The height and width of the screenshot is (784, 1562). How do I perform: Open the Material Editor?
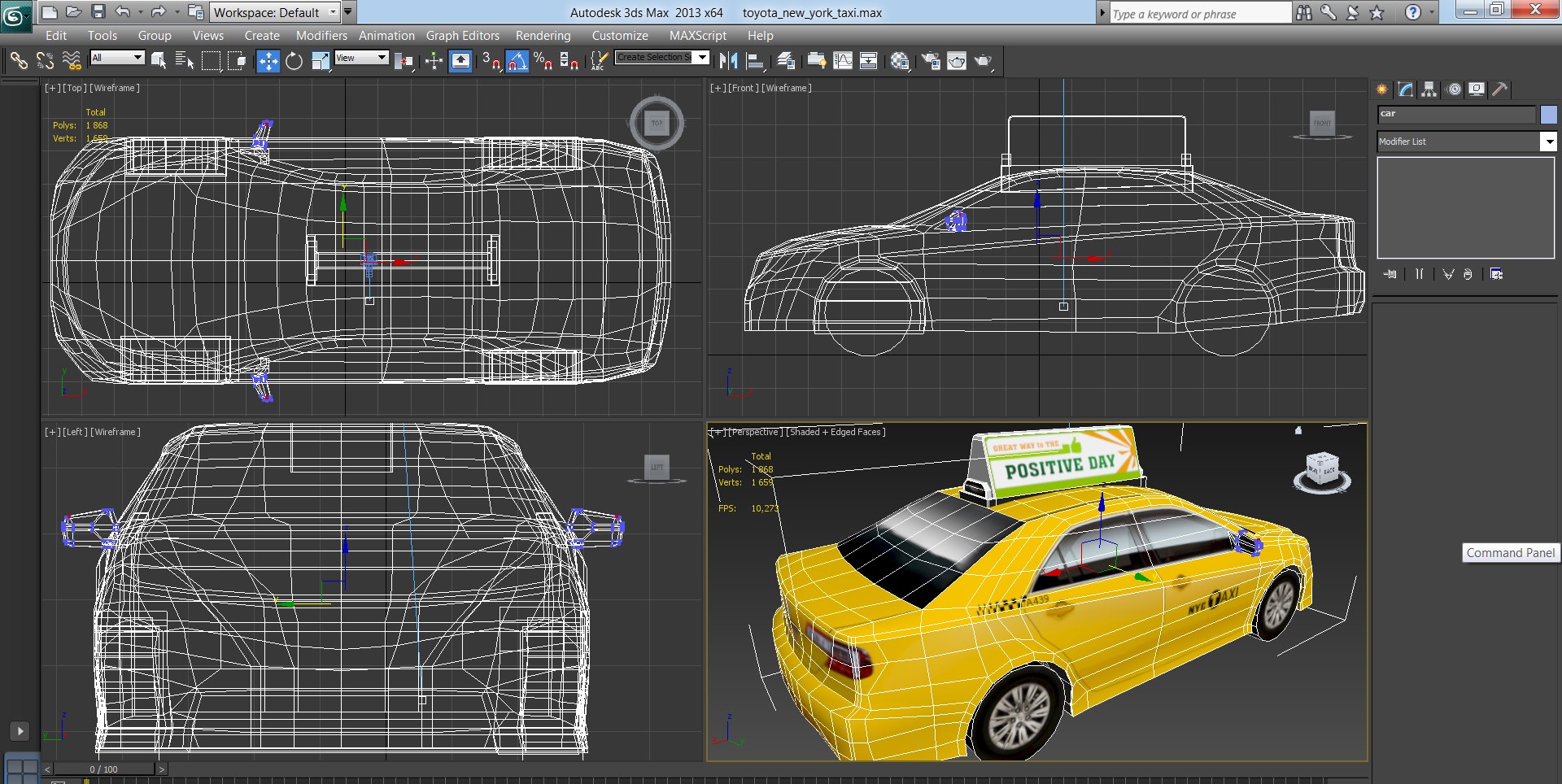pyautogui.click(x=900, y=61)
